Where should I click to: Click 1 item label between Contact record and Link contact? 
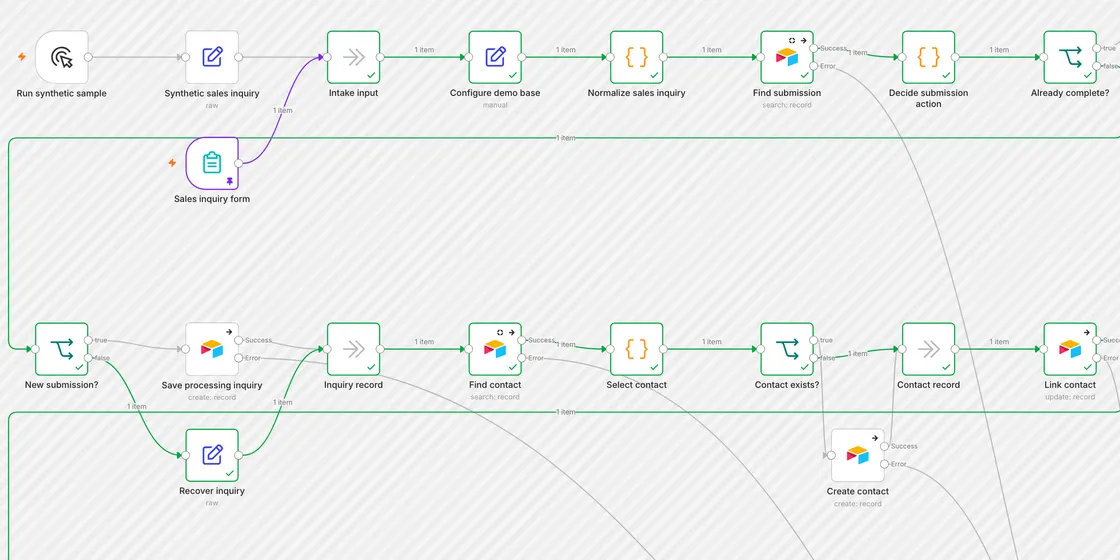pos(999,342)
